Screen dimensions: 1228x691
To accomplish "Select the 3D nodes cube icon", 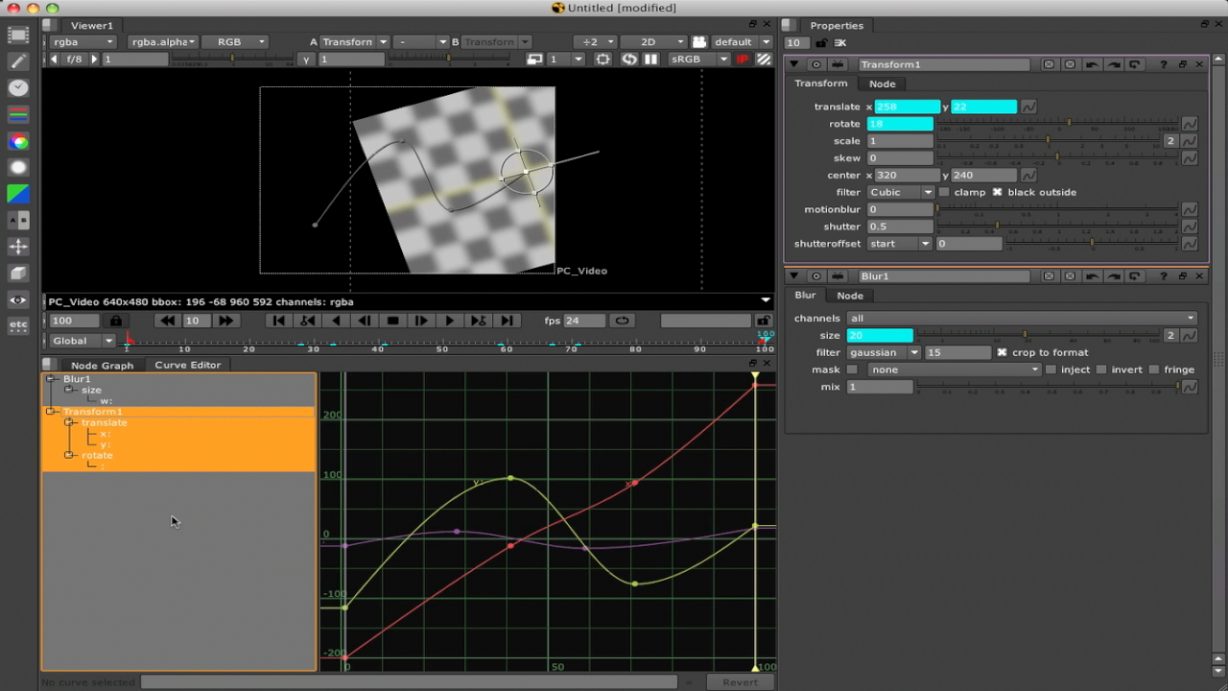I will tap(17, 270).
